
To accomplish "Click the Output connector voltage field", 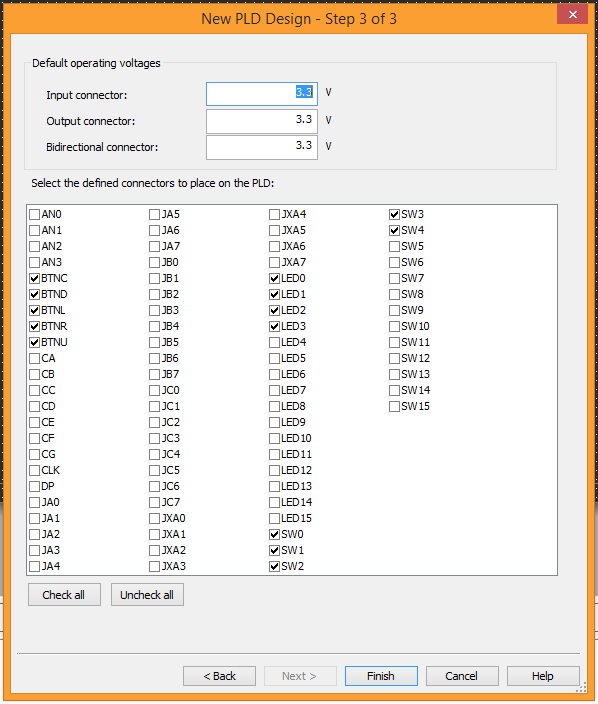I will coord(262,121).
